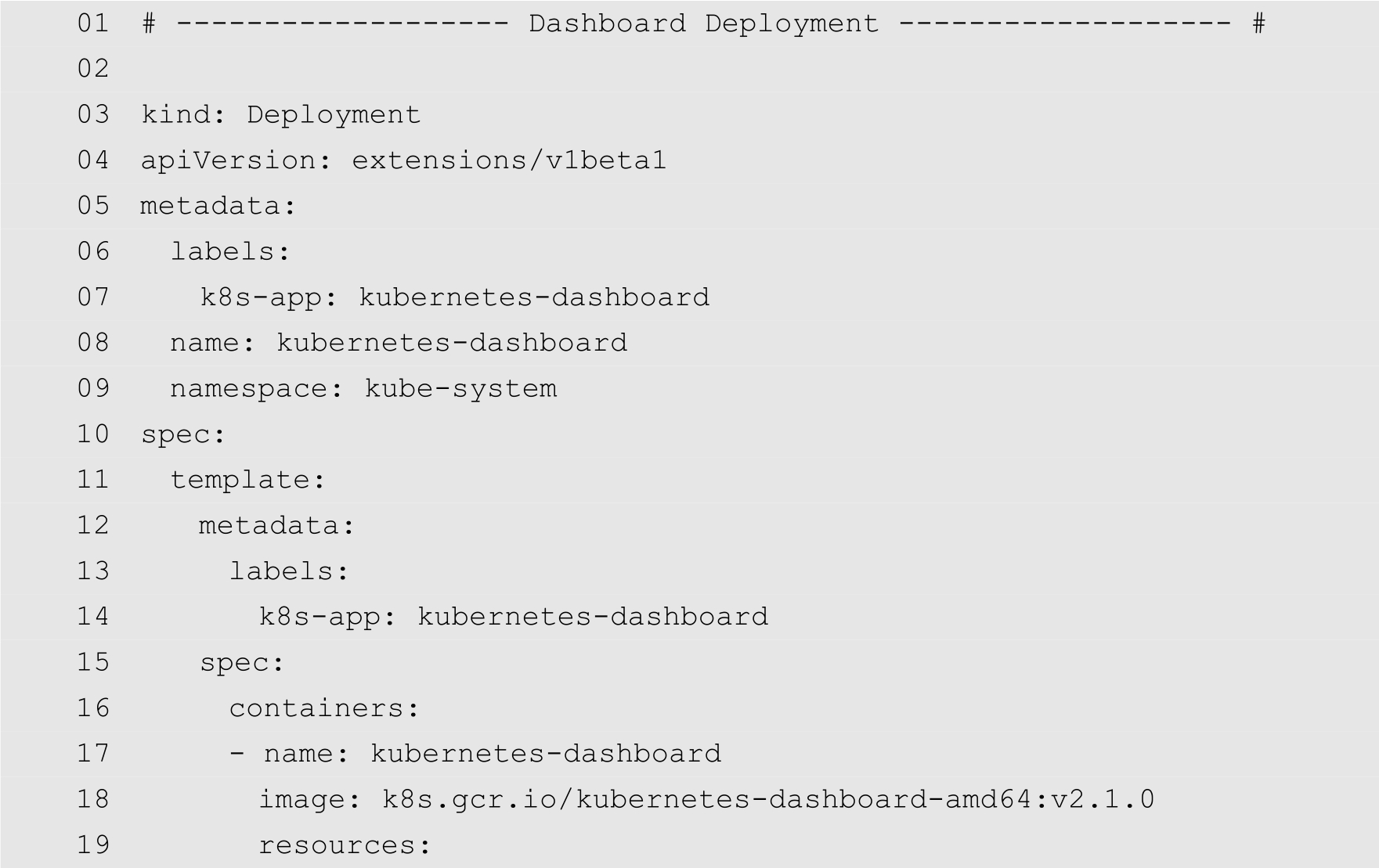1379x868 pixels.
Task: Click the "resources:" key on line 19
Action: 345,845
